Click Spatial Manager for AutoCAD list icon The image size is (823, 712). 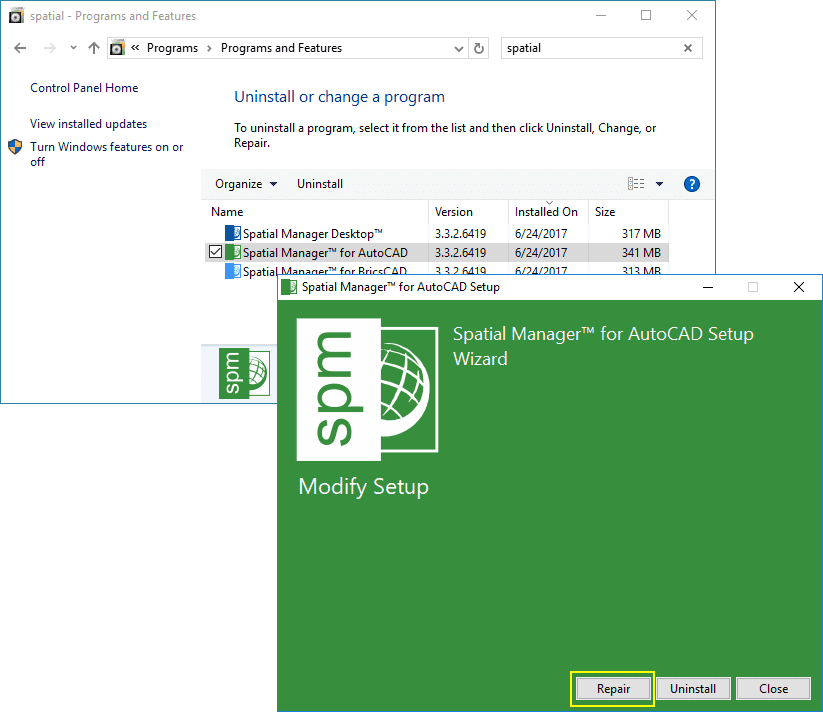click(x=233, y=252)
